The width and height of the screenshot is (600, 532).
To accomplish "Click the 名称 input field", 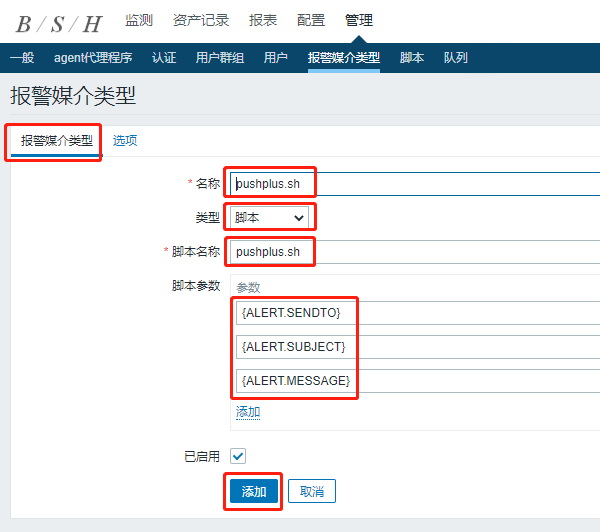I will click(x=415, y=184).
